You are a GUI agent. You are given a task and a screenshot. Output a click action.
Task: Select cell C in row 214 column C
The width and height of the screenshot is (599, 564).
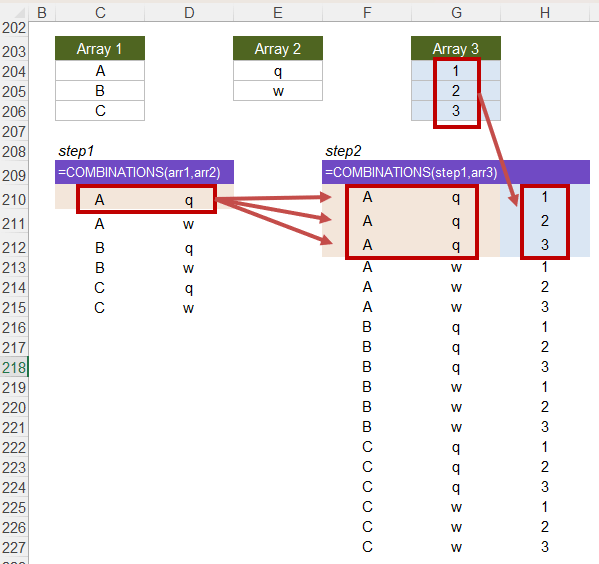[100, 288]
